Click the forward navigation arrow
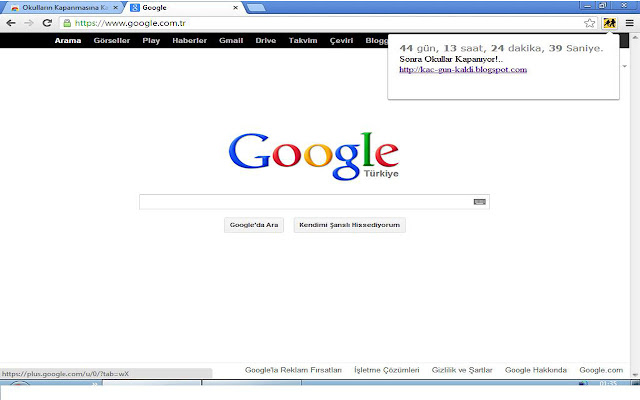The height and width of the screenshot is (400, 640). (x=29, y=23)
